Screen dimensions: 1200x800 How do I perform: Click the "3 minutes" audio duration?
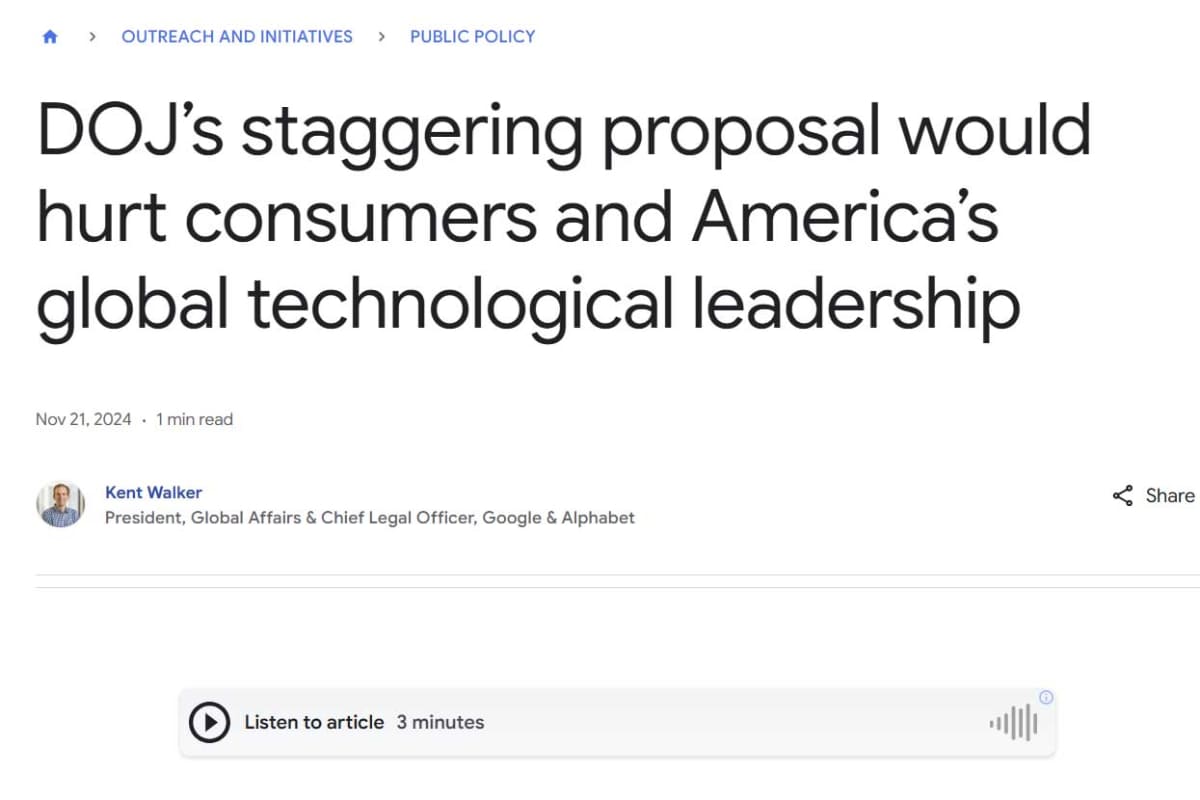coord(440,722)
